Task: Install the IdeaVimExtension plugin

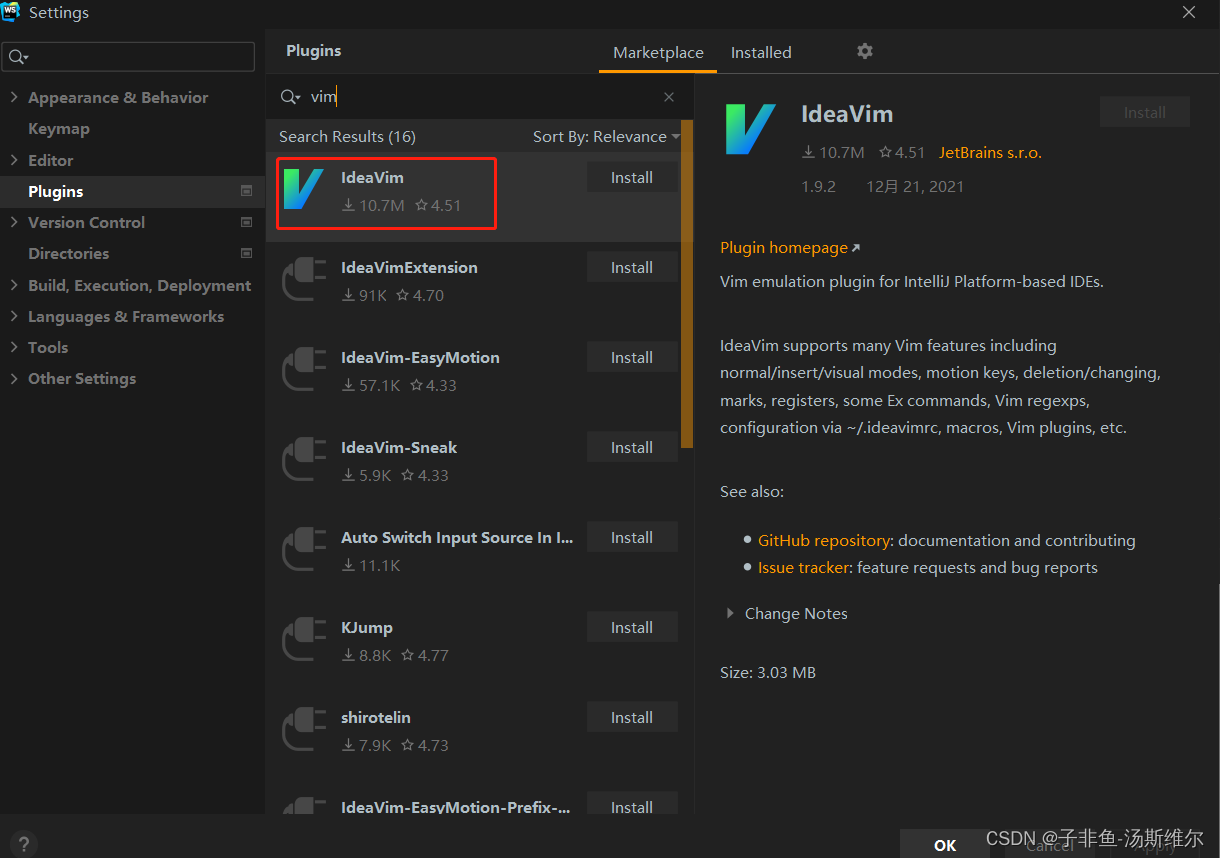Action: click(632, 267)
